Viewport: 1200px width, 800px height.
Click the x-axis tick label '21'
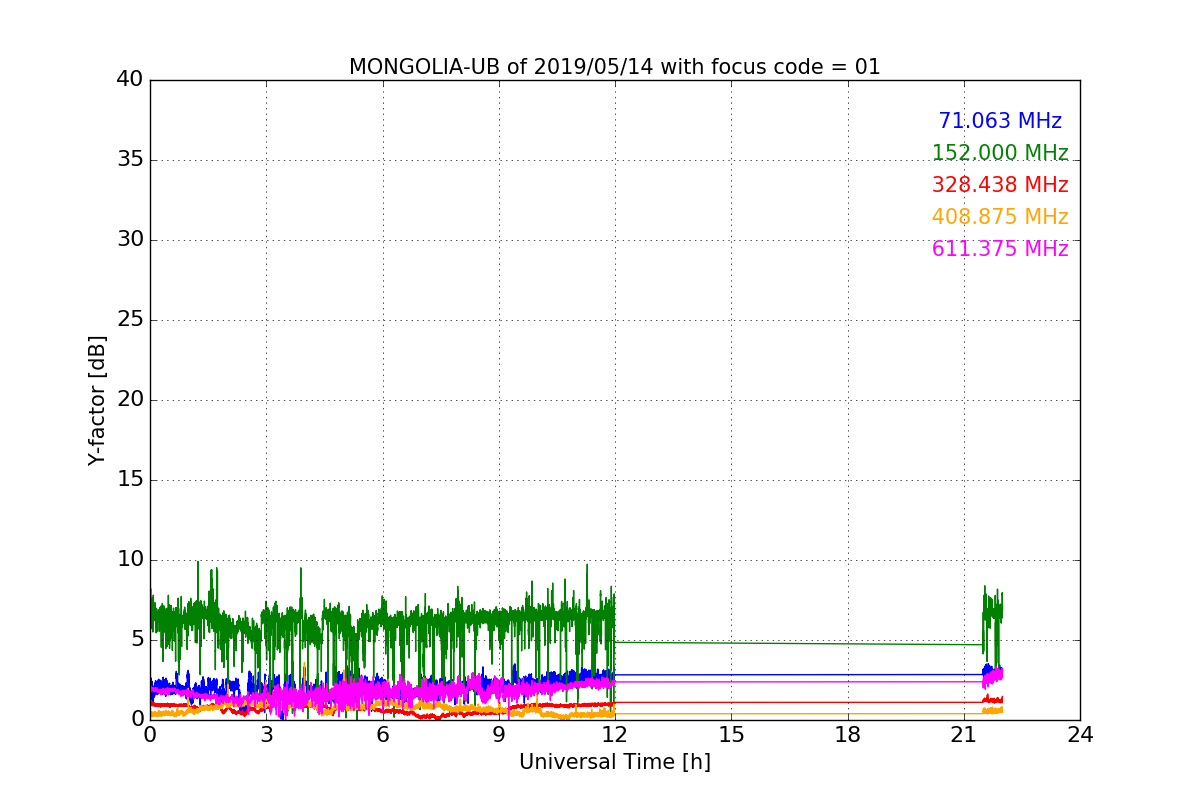[964, 735]
